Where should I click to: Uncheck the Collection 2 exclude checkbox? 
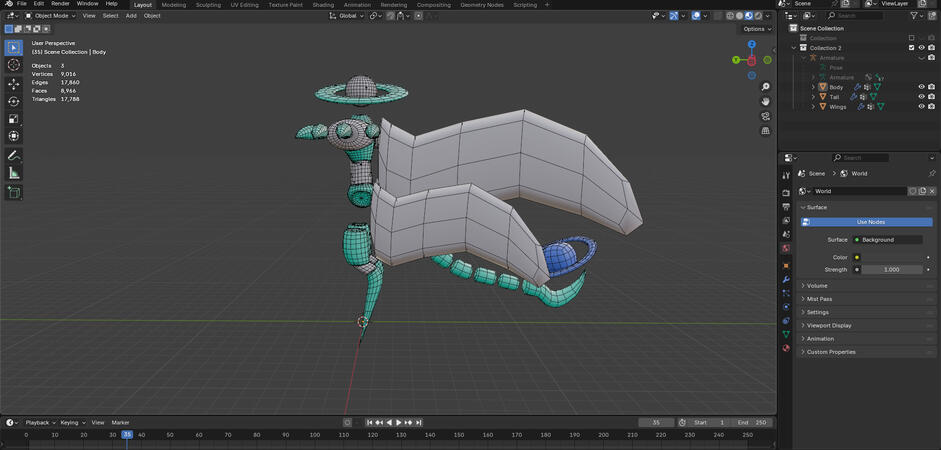[911, 48]
